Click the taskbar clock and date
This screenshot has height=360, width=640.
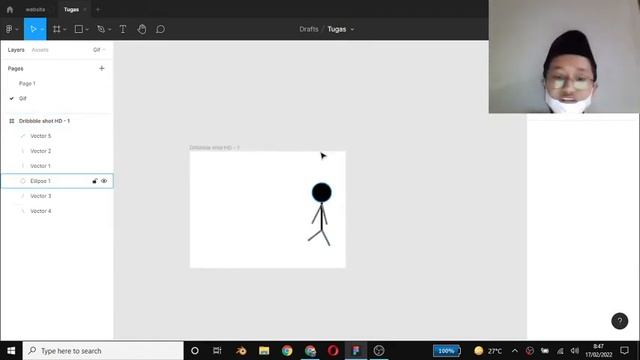(599, 351)
